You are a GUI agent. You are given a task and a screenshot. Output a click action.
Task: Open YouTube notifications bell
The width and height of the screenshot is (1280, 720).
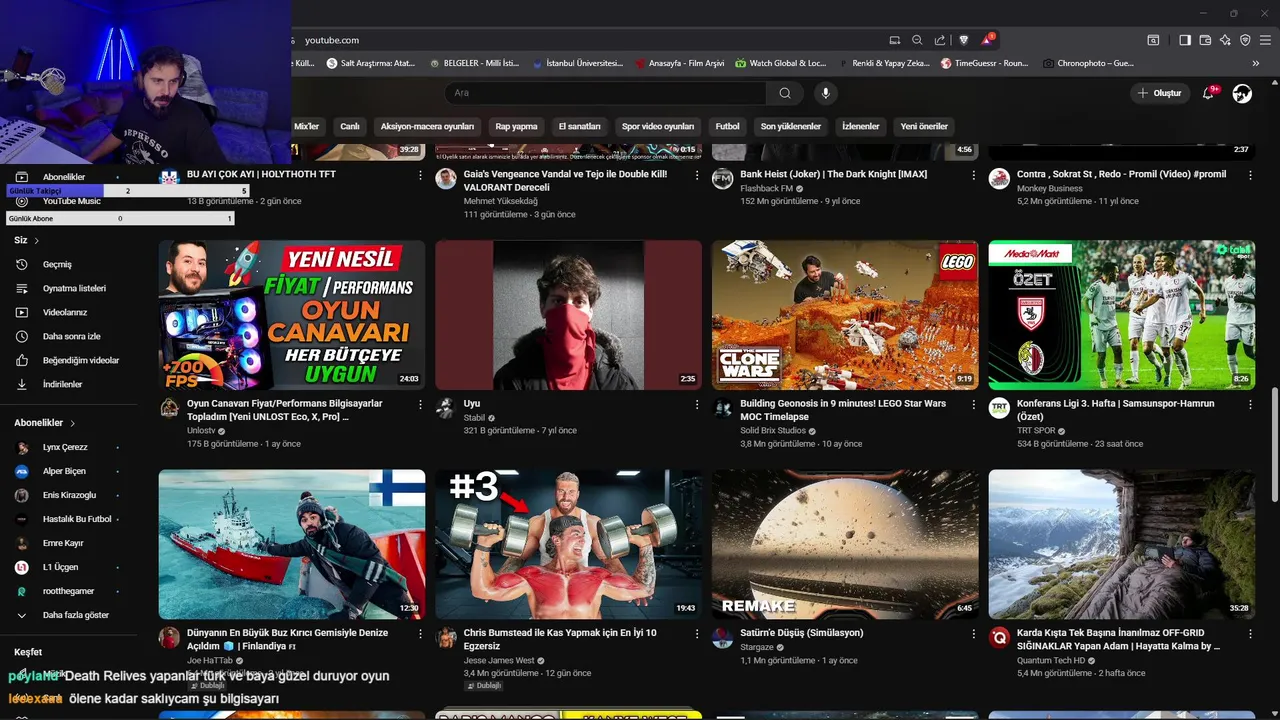pyautogui.click(x=1208, y=93)
